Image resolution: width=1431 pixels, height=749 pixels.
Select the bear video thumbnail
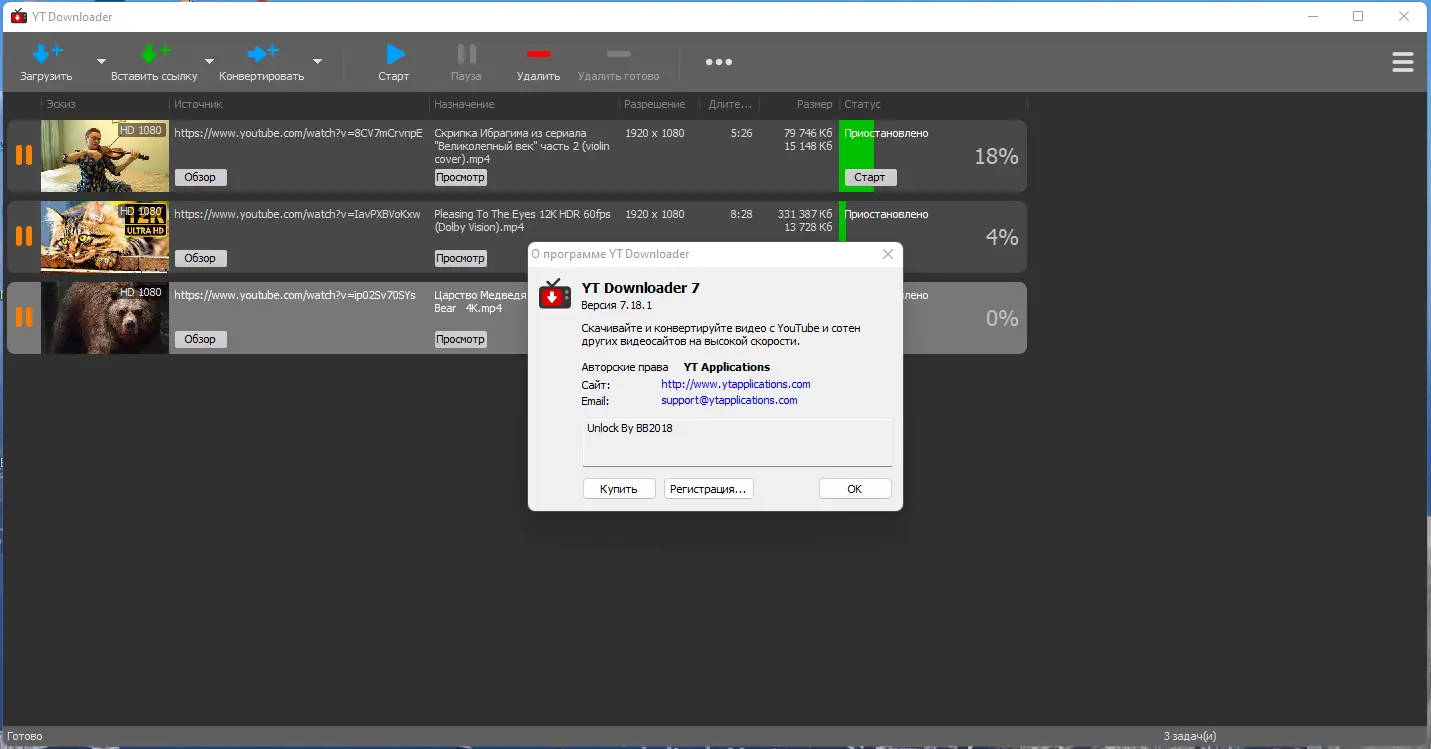[x=105, y=318]
